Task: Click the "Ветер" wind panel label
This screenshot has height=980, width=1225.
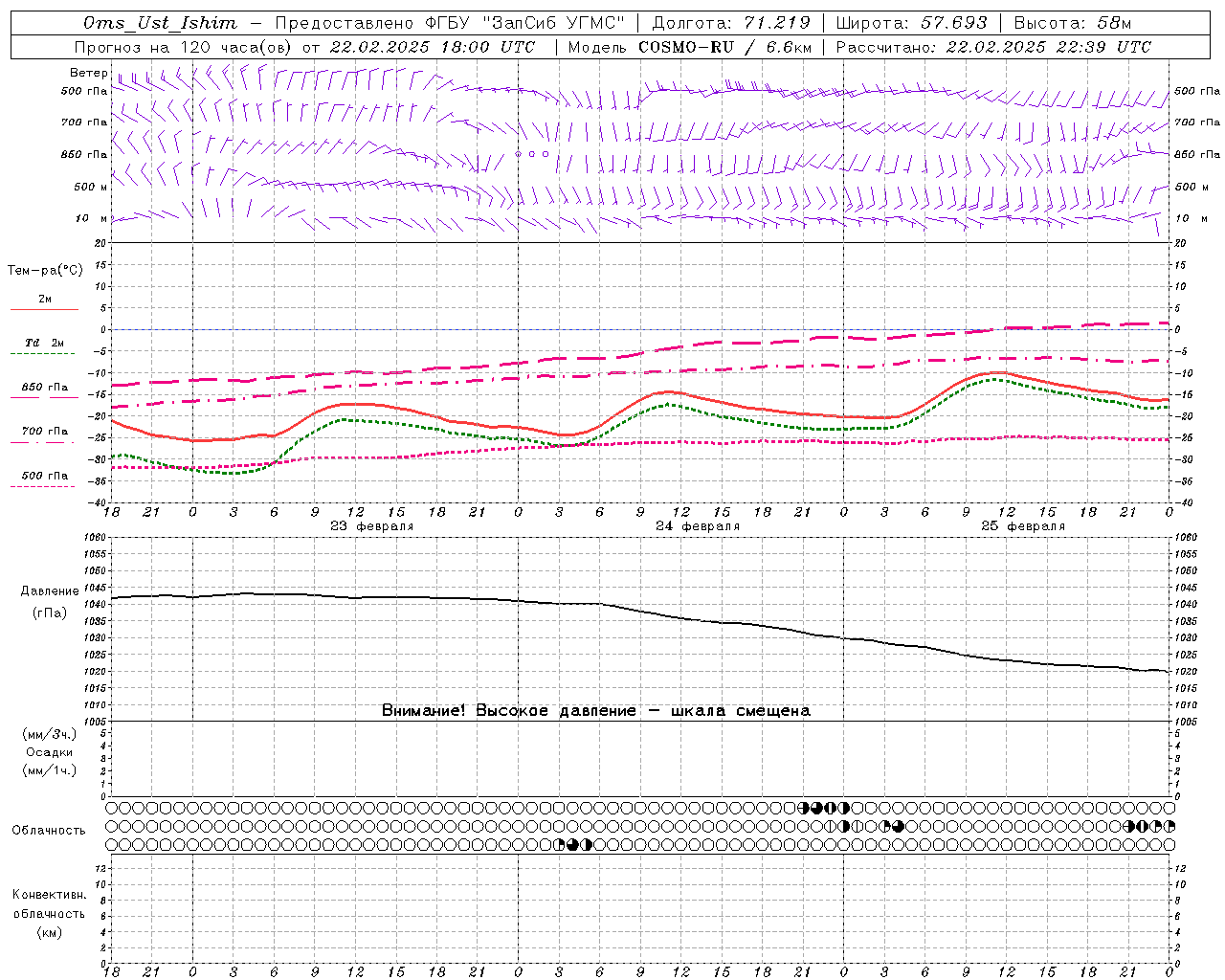Action: (x=88, y=73)
